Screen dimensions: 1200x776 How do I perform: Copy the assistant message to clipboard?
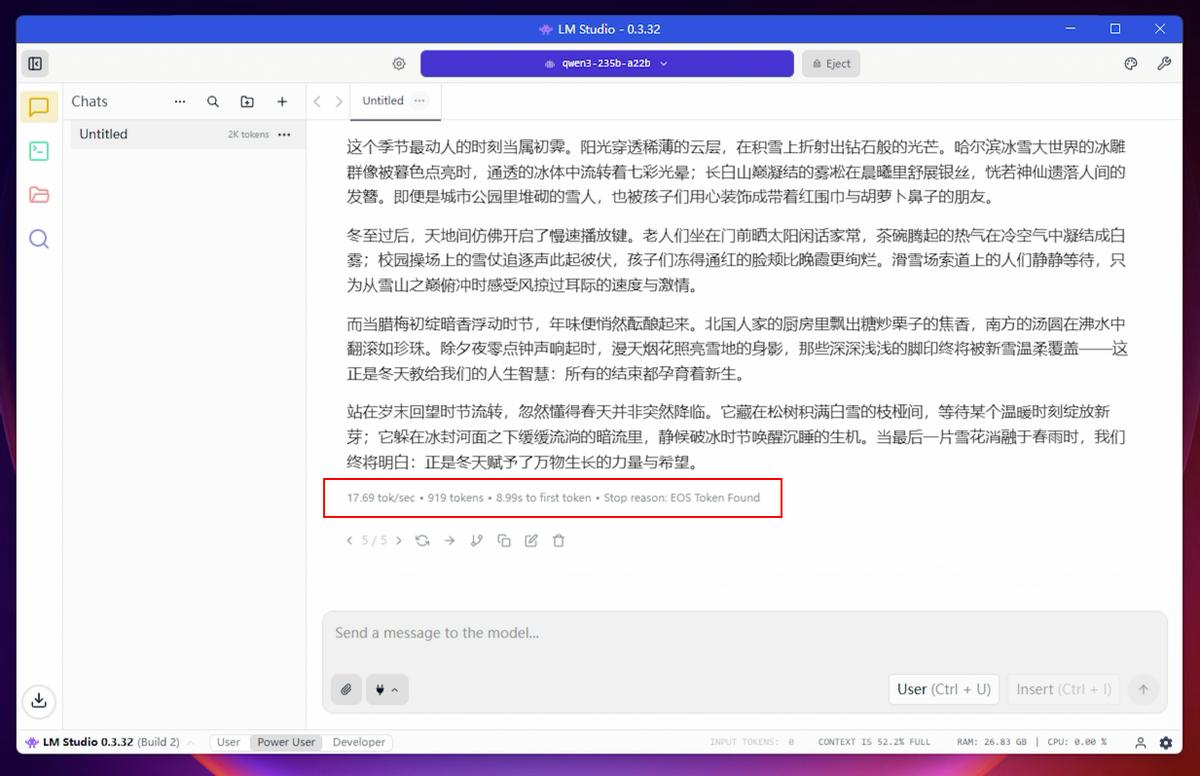504,541
